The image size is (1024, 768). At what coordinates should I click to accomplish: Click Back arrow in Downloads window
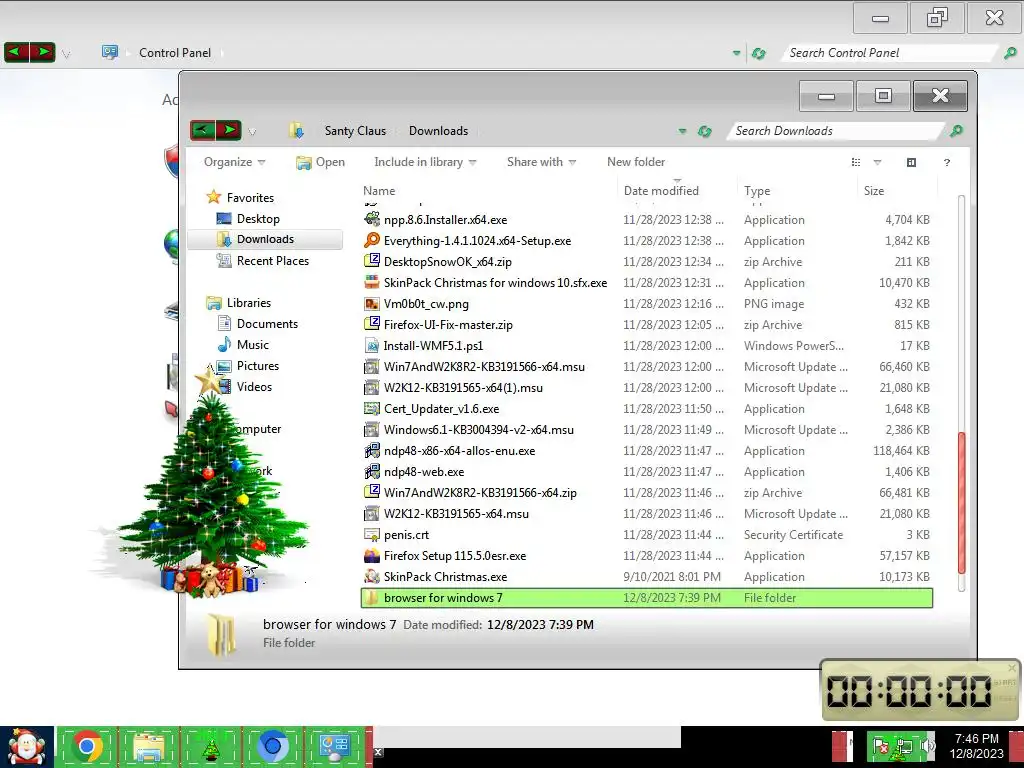pos(202,130)
